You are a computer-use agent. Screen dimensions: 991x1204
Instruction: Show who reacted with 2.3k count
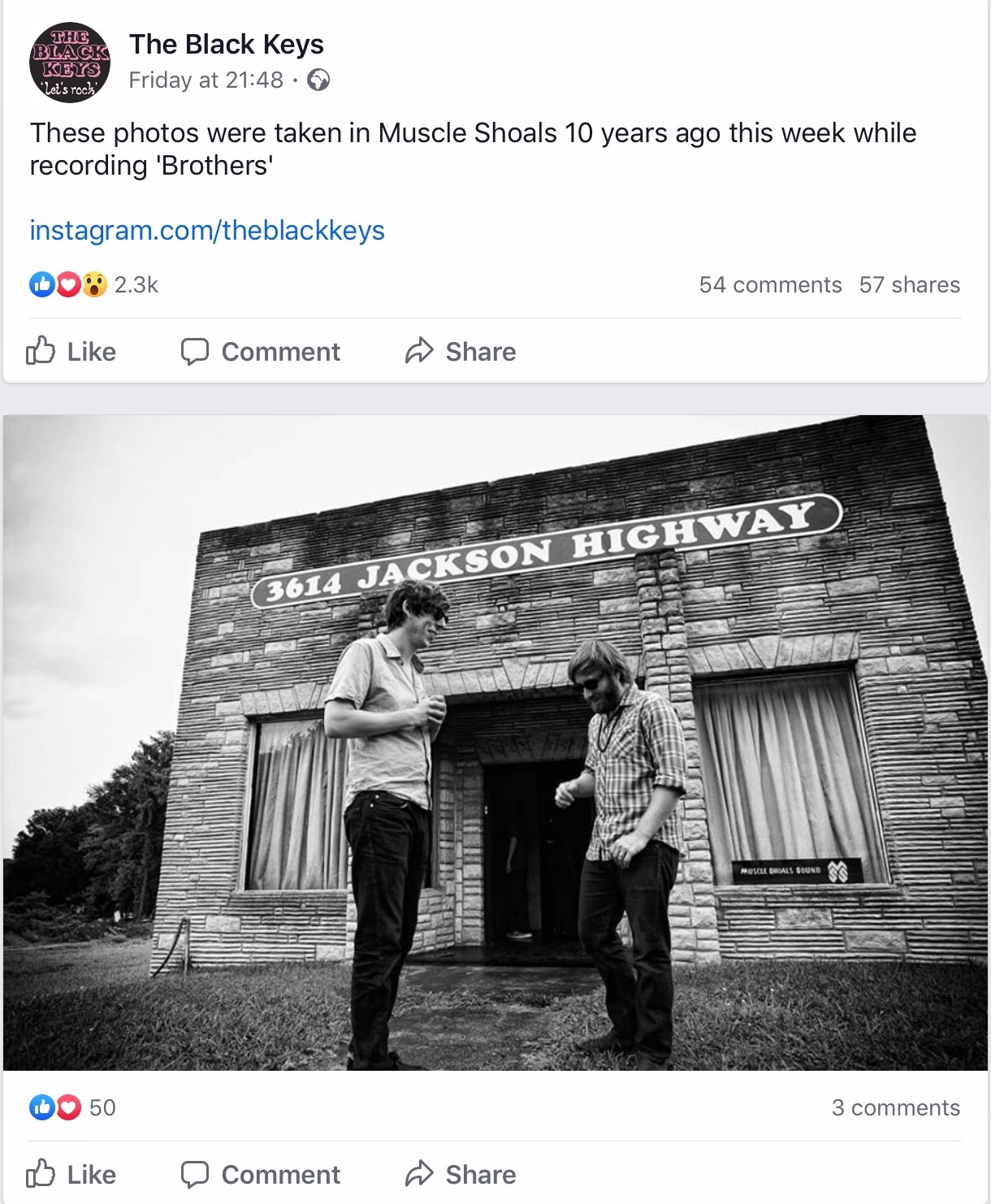[136, 285]
